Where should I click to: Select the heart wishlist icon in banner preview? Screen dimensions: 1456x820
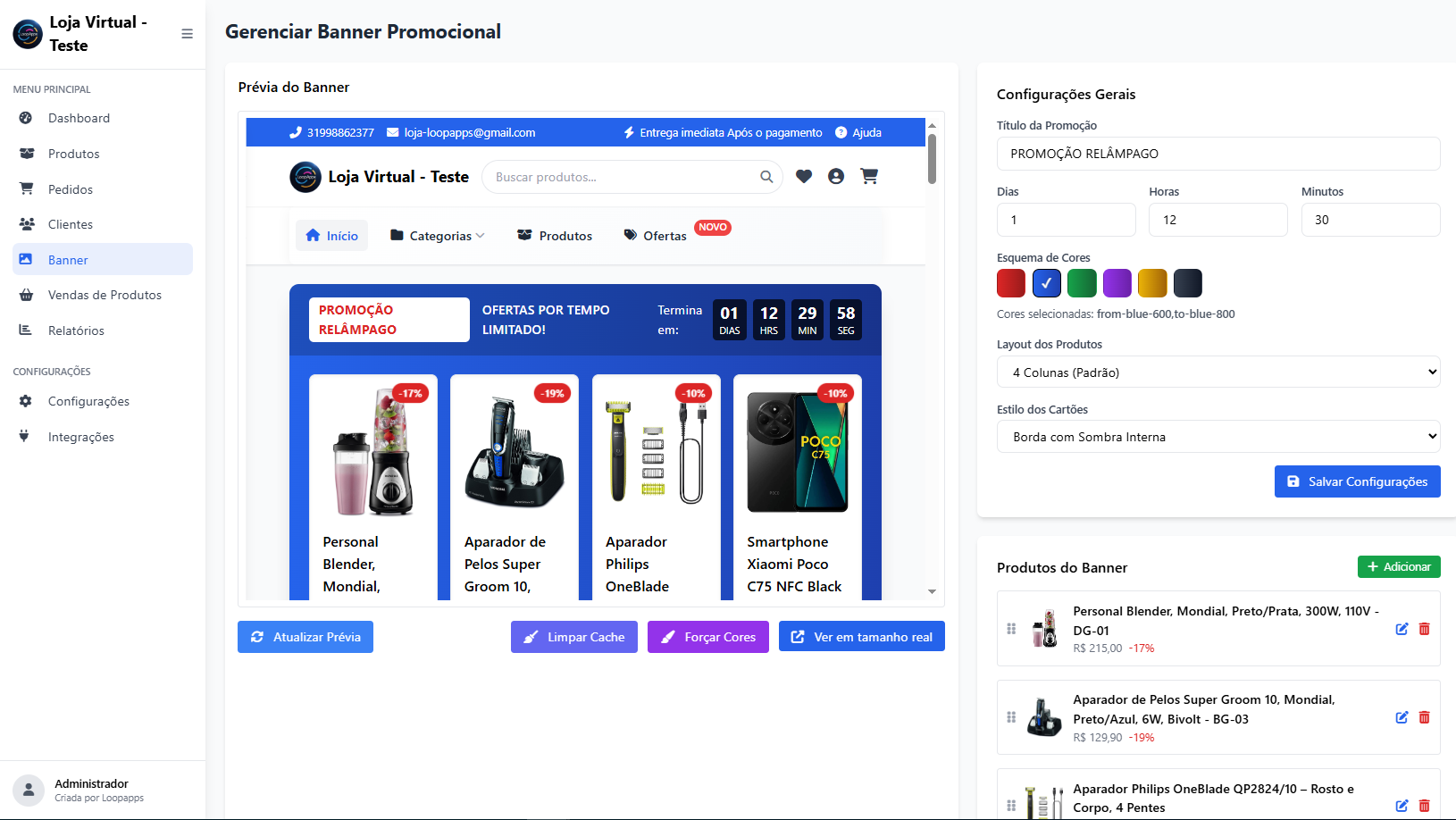(x=804, y=176)
